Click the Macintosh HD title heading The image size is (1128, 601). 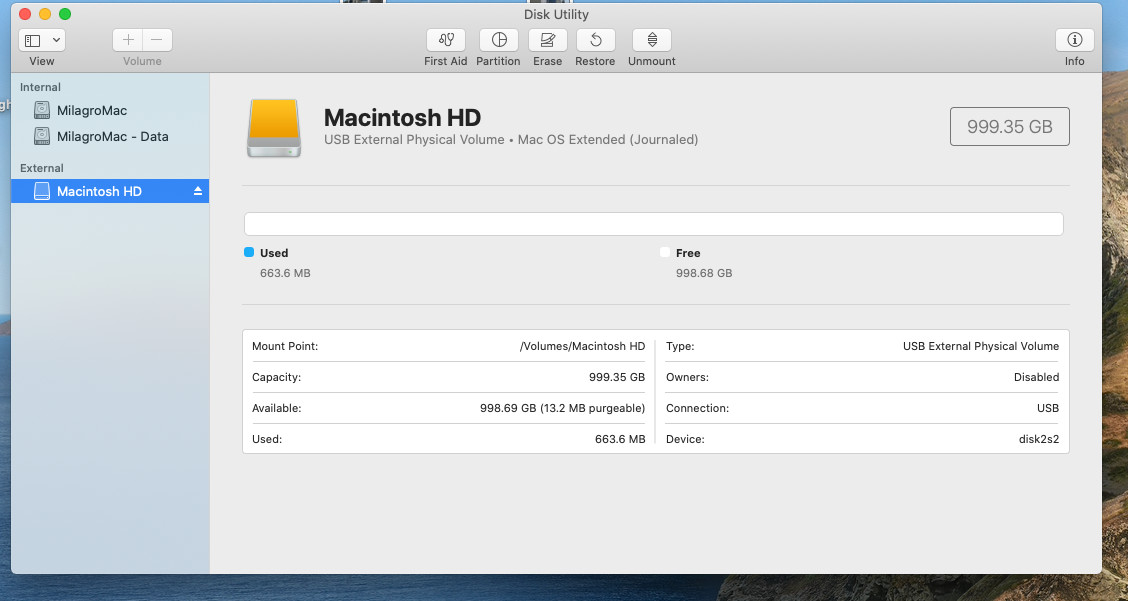402,117
